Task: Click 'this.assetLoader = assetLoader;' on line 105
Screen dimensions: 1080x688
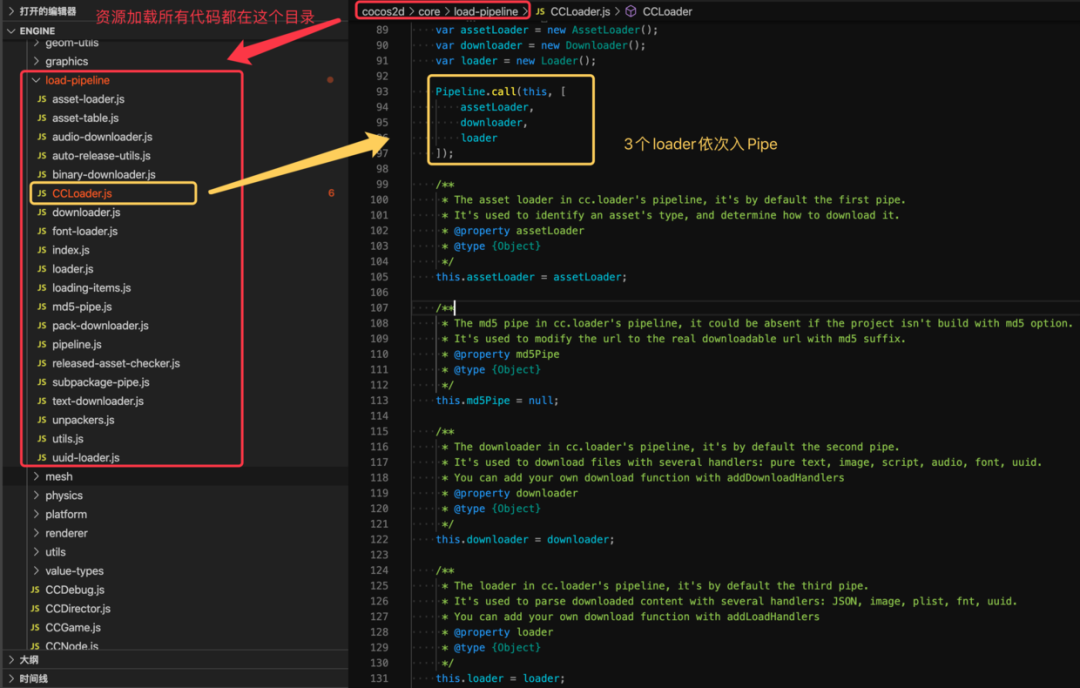Action: (531, 277)
